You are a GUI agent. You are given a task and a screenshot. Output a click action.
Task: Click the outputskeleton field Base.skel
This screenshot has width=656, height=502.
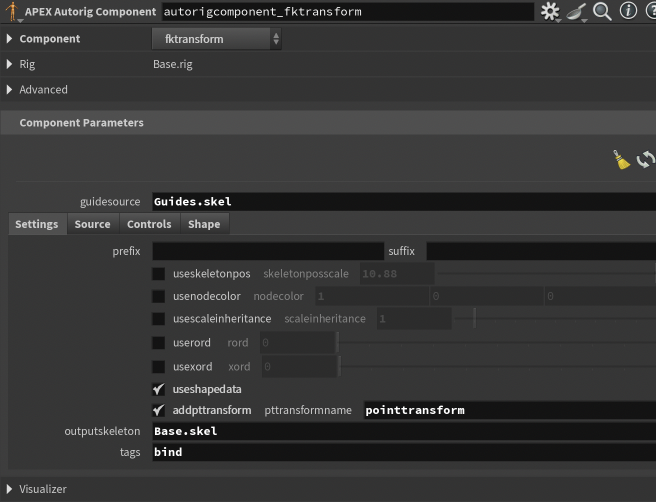point(404,431)
